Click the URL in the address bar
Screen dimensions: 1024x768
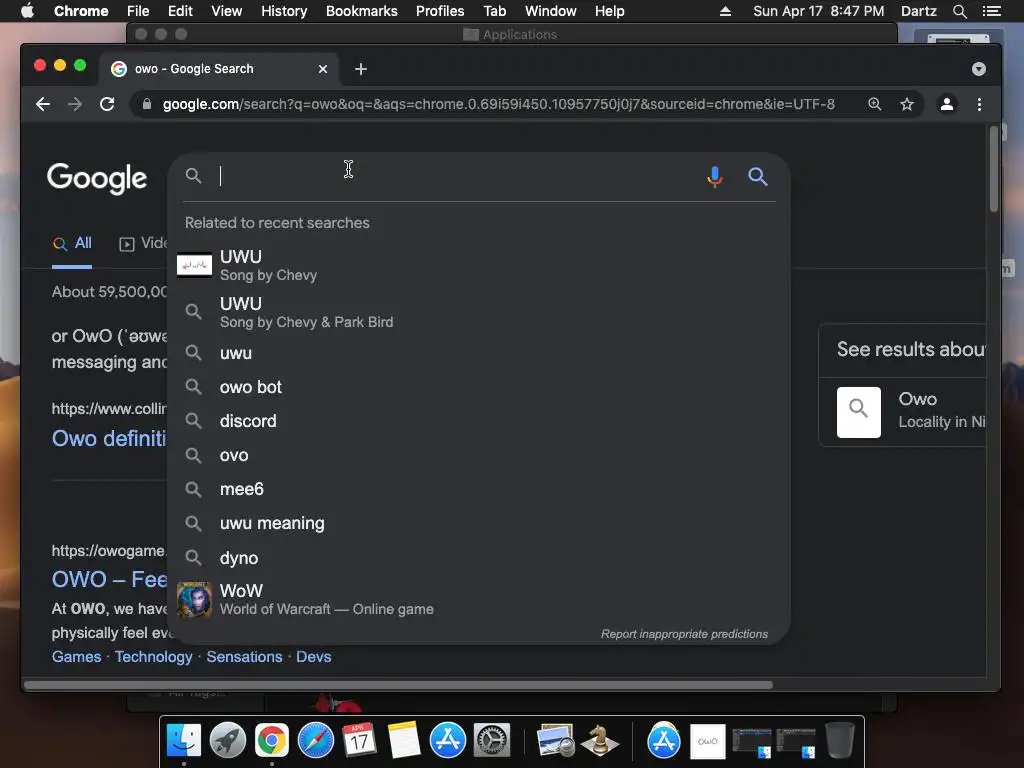click(498, 104)
